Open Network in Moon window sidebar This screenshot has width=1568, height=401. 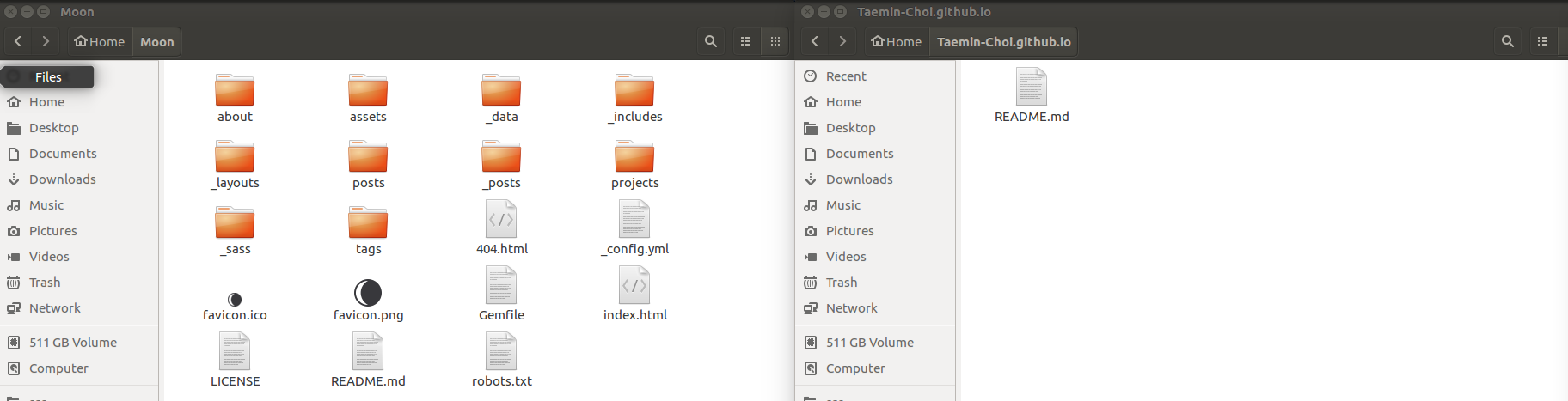coord(79,308)
